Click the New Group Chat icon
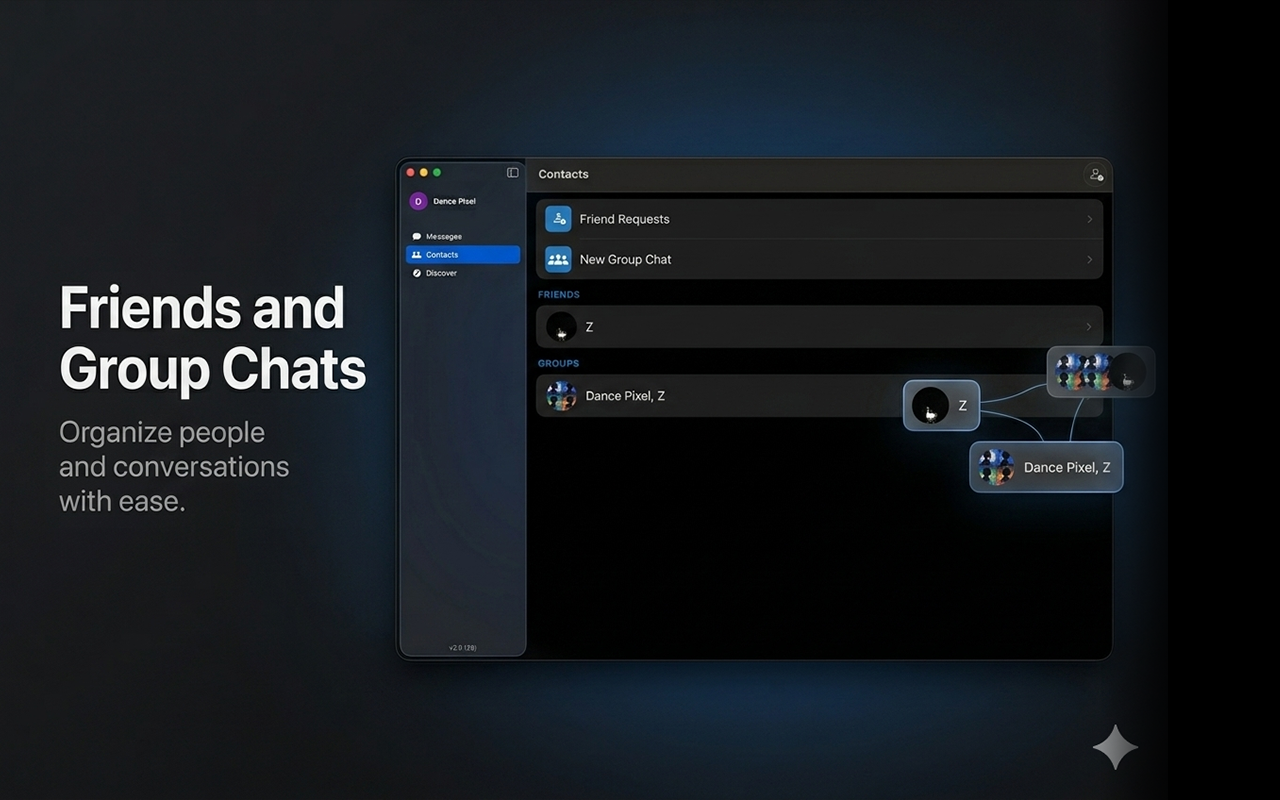Screen dimensions: 1280x800 [x=558, y=259]
